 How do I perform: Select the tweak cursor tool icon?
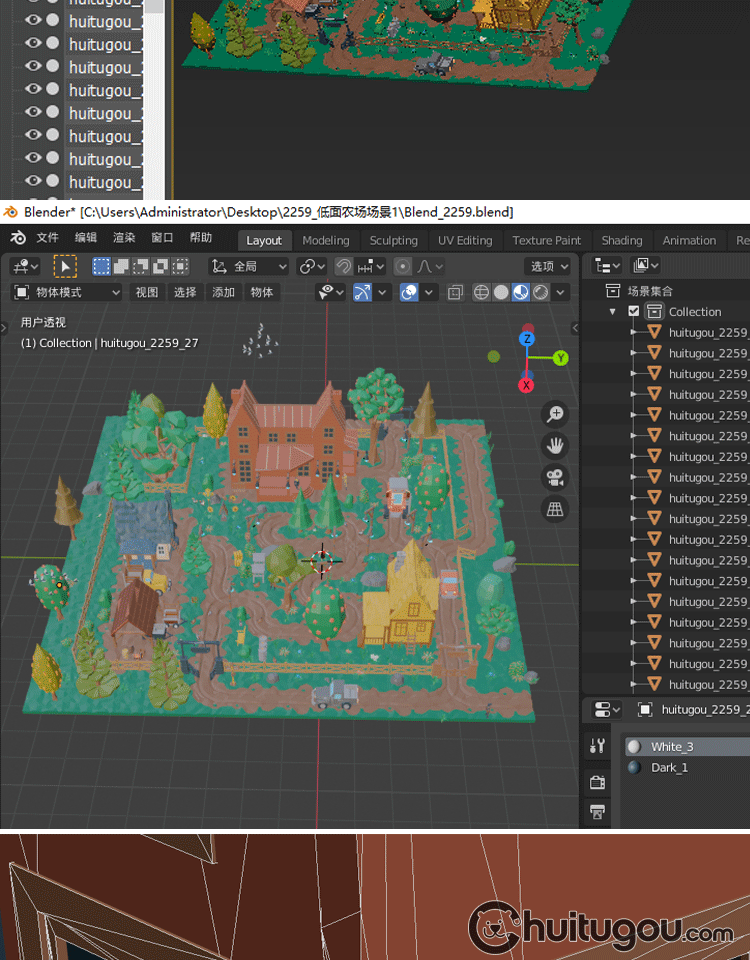(64, 266)
